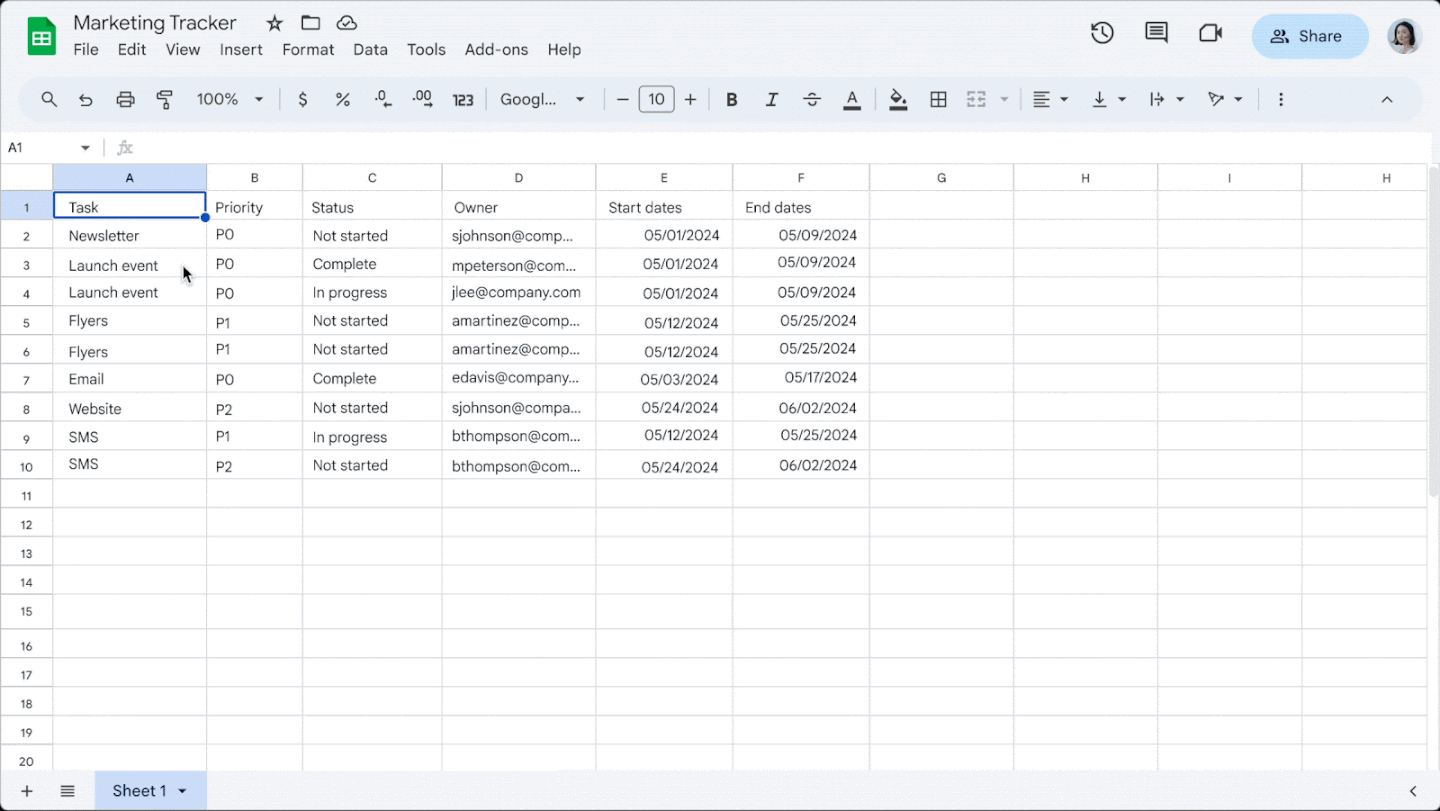Screen dimensions: 1440x811
Task: Click the Undo icon in toolbar
Action: coord(86,99)
